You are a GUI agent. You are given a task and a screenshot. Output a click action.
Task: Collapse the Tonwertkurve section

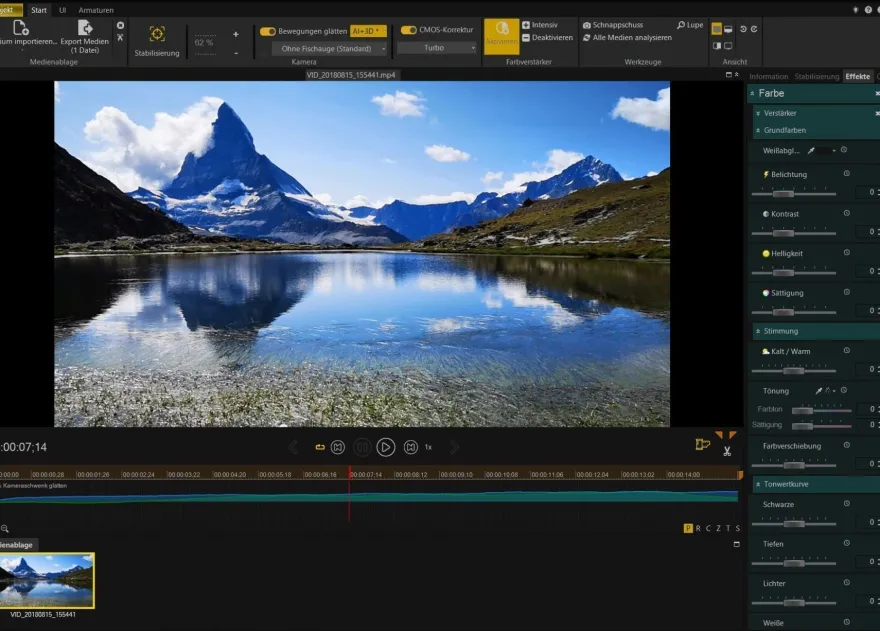(x=758, y=484)
